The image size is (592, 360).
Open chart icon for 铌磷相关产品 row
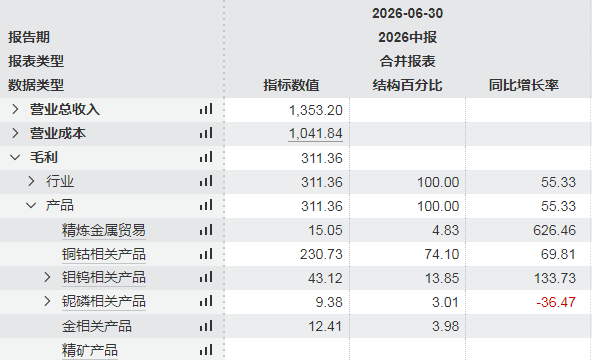(x=206, y=302)
